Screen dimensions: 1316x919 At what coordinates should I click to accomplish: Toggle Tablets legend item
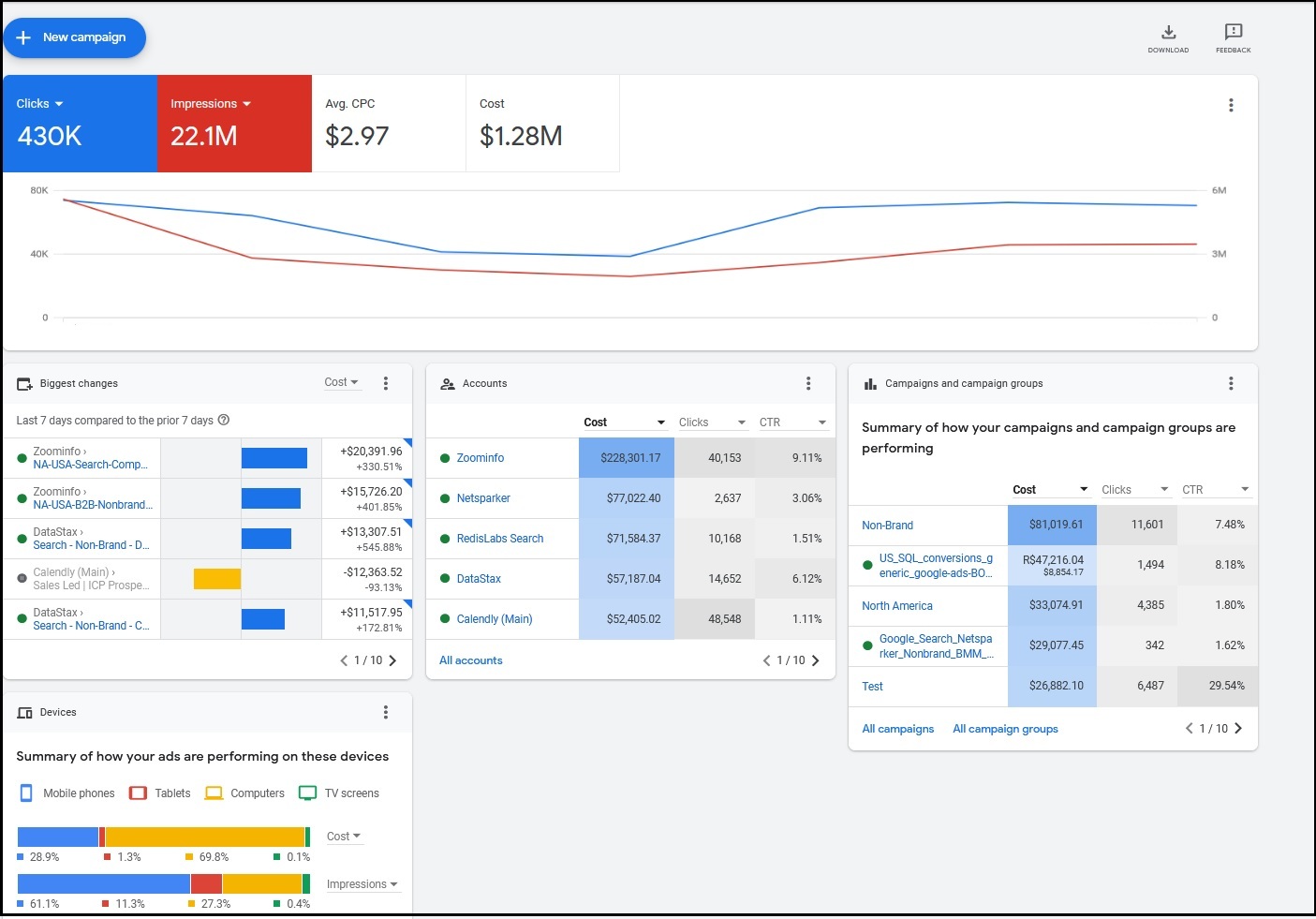pos(160,793)
